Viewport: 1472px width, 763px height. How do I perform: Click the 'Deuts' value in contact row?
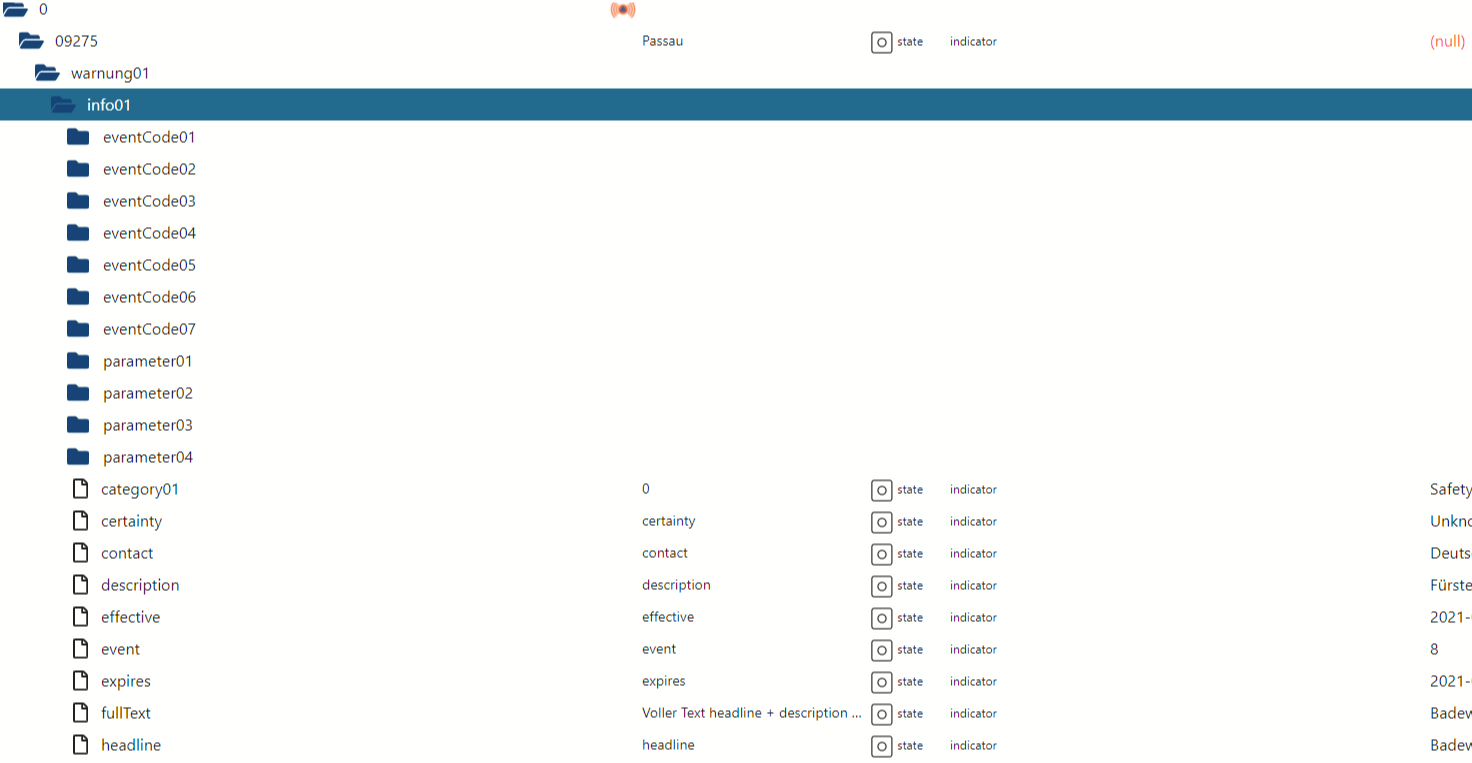pos(1451,553)
